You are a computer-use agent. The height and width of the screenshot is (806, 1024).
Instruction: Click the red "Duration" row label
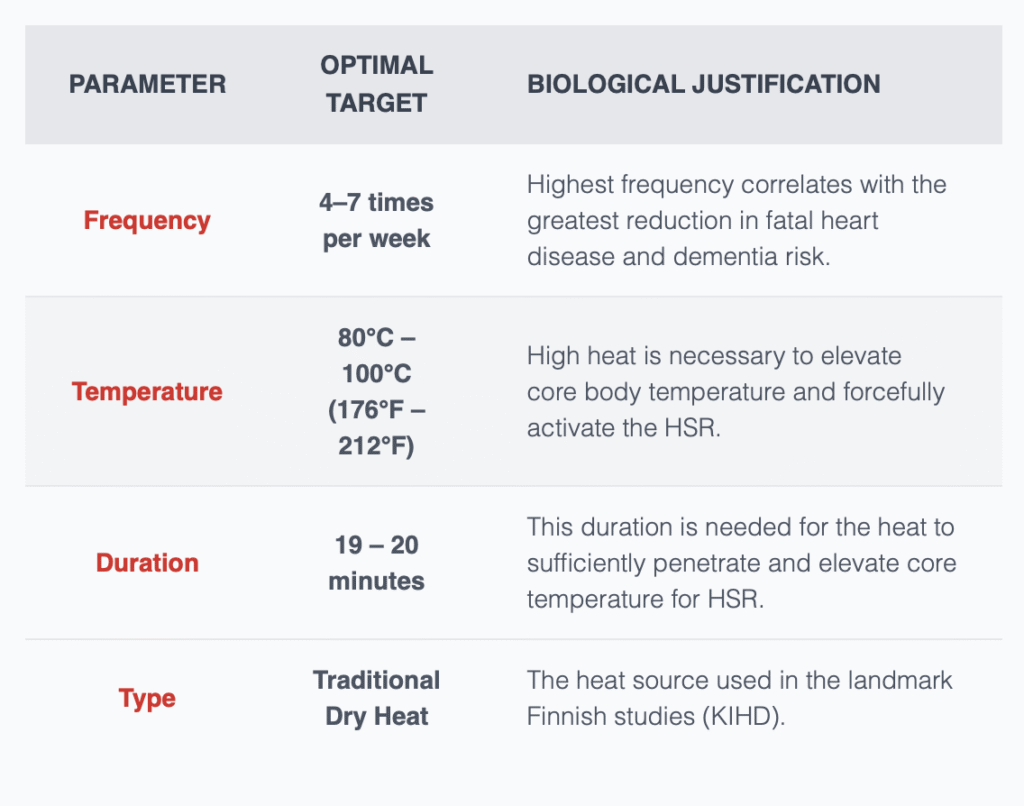pos(147,563)
